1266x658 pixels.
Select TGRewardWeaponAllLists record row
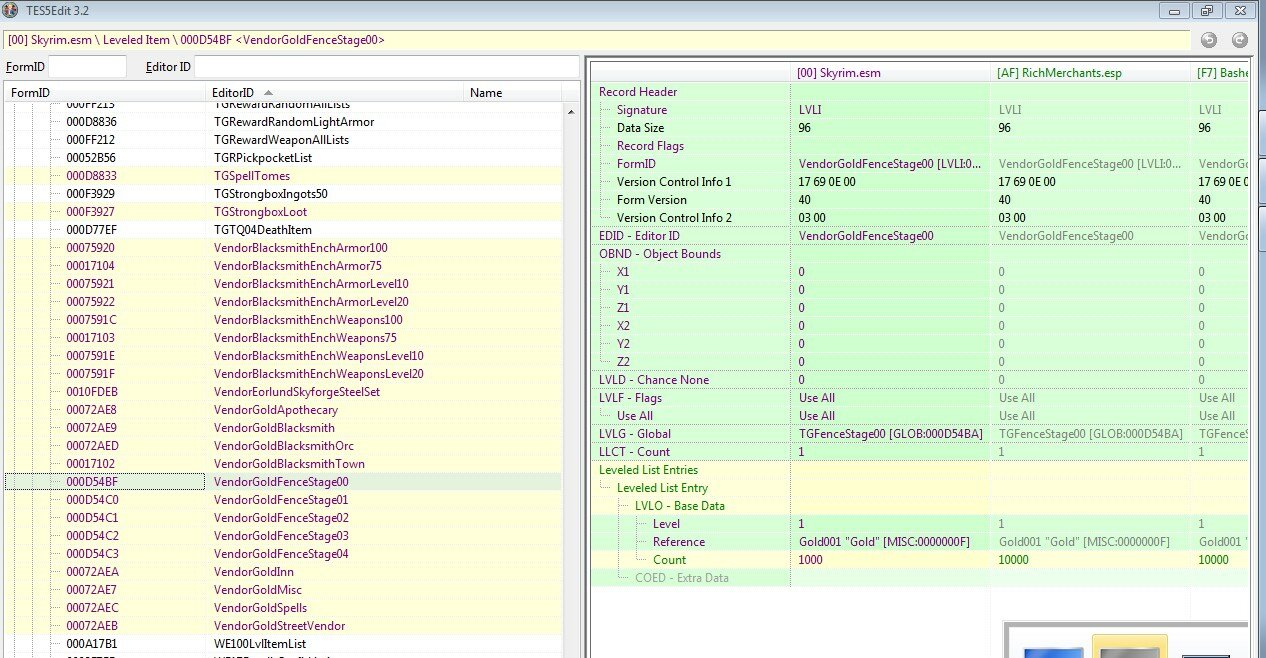(284, 139)
